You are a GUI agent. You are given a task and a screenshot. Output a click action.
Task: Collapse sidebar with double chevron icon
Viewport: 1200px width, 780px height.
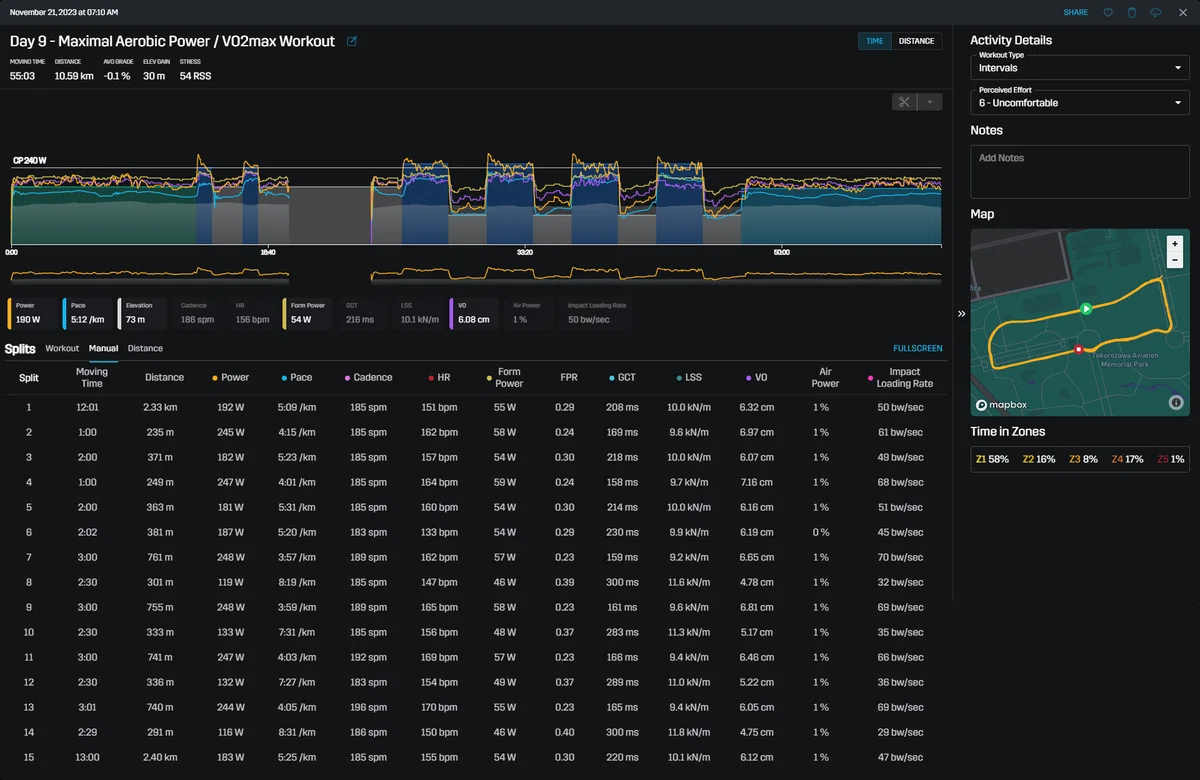961,313
